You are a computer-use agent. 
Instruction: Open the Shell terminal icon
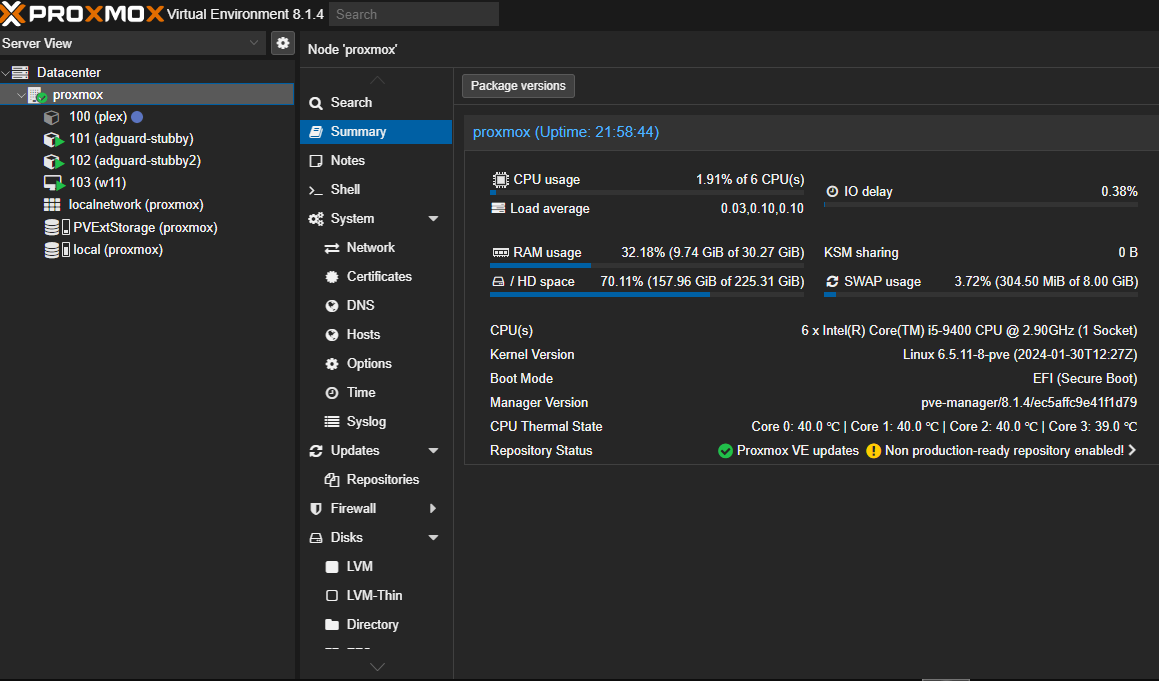[316, 190]
